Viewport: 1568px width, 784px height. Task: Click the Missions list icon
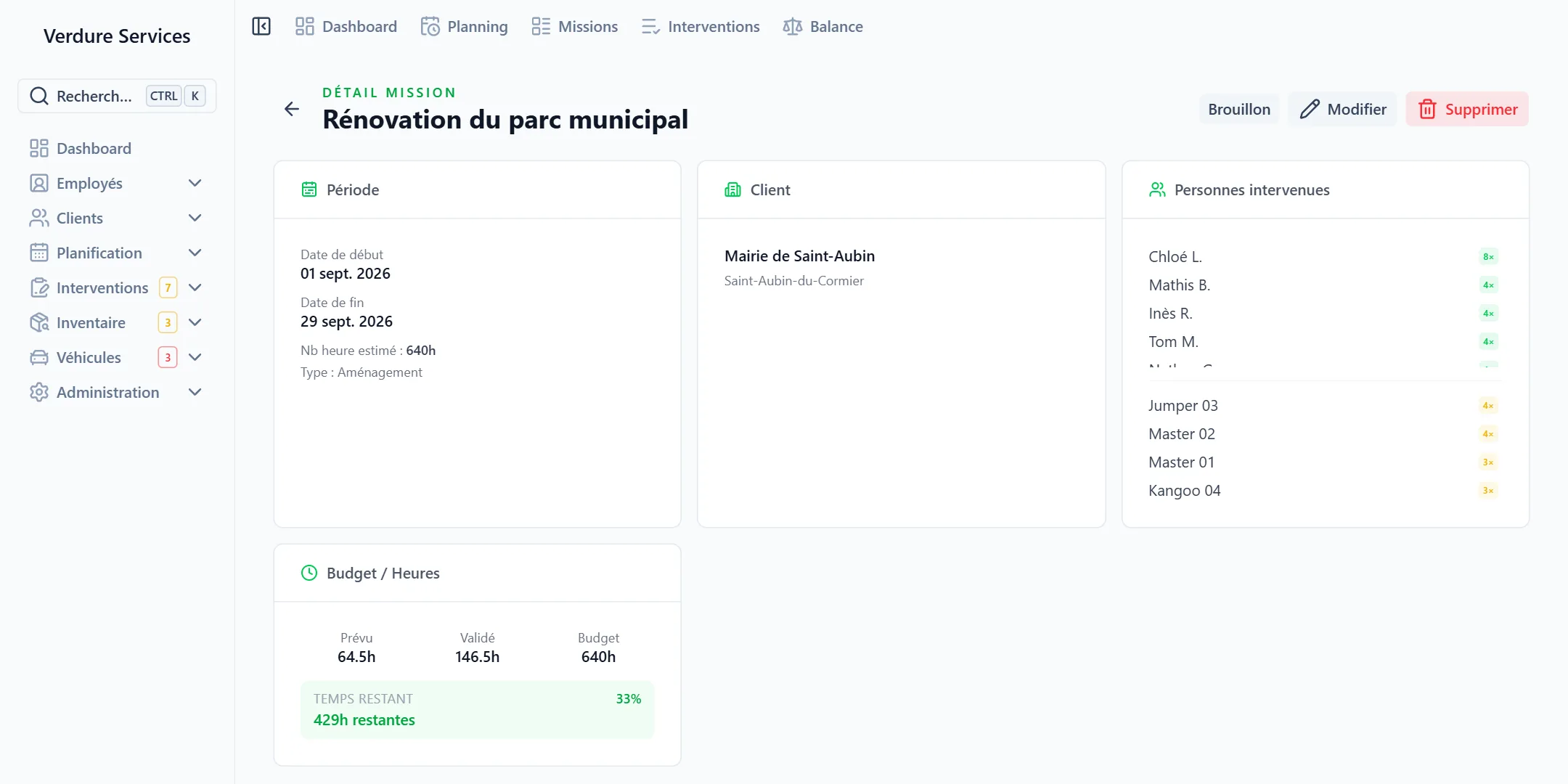point(541,27)
